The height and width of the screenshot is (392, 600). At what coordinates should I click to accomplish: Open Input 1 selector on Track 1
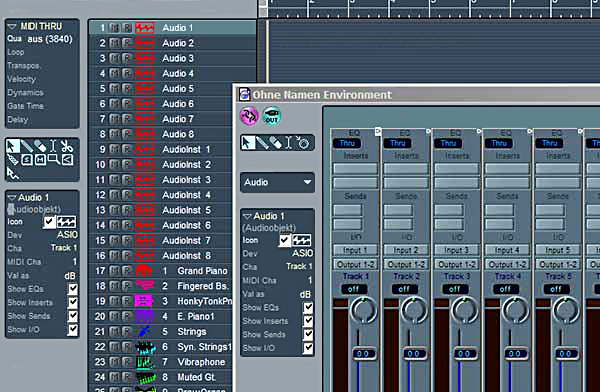(x=355, y=250)
